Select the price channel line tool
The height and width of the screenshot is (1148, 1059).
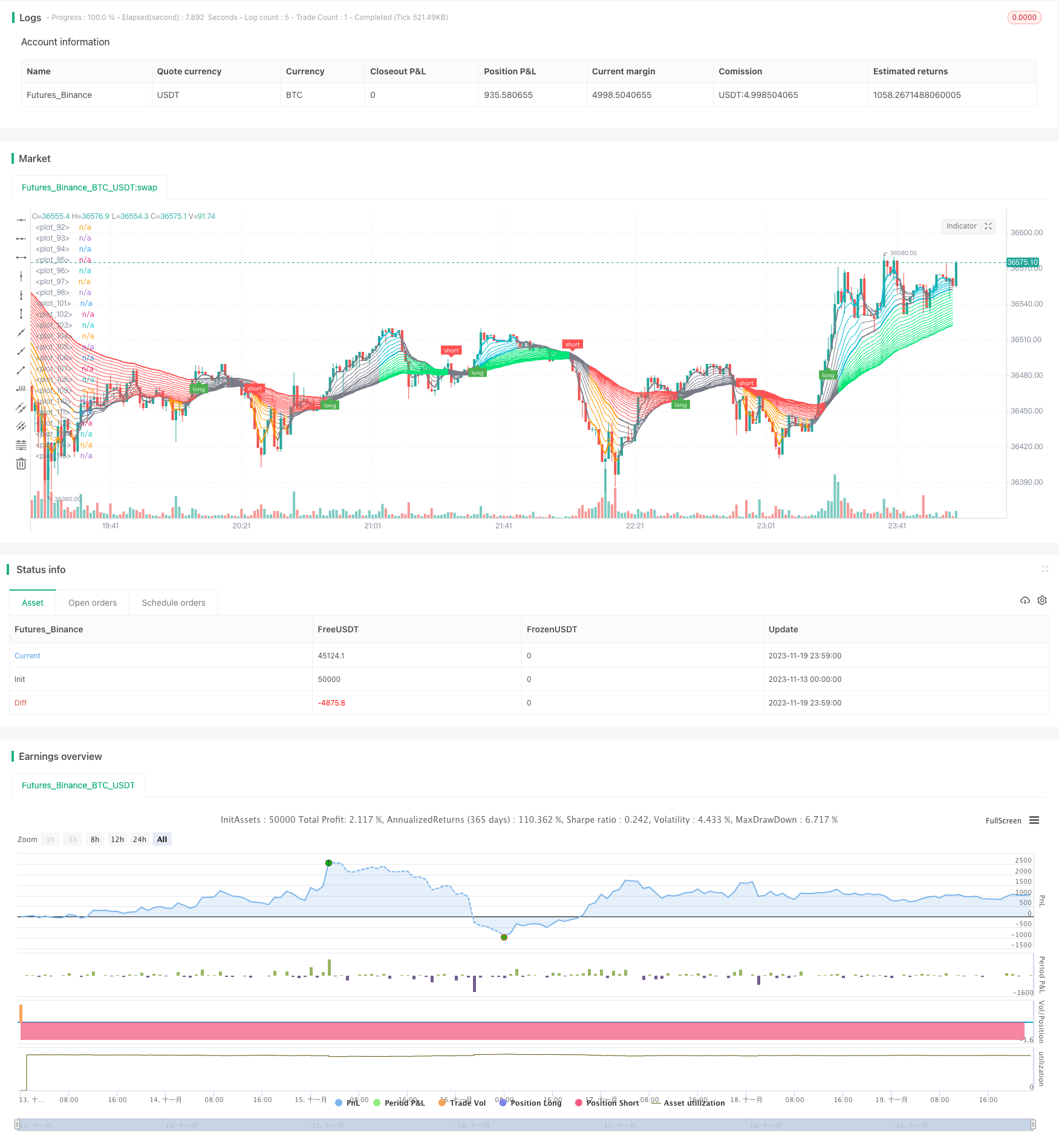pyautogui.click(x=21, y=407)
